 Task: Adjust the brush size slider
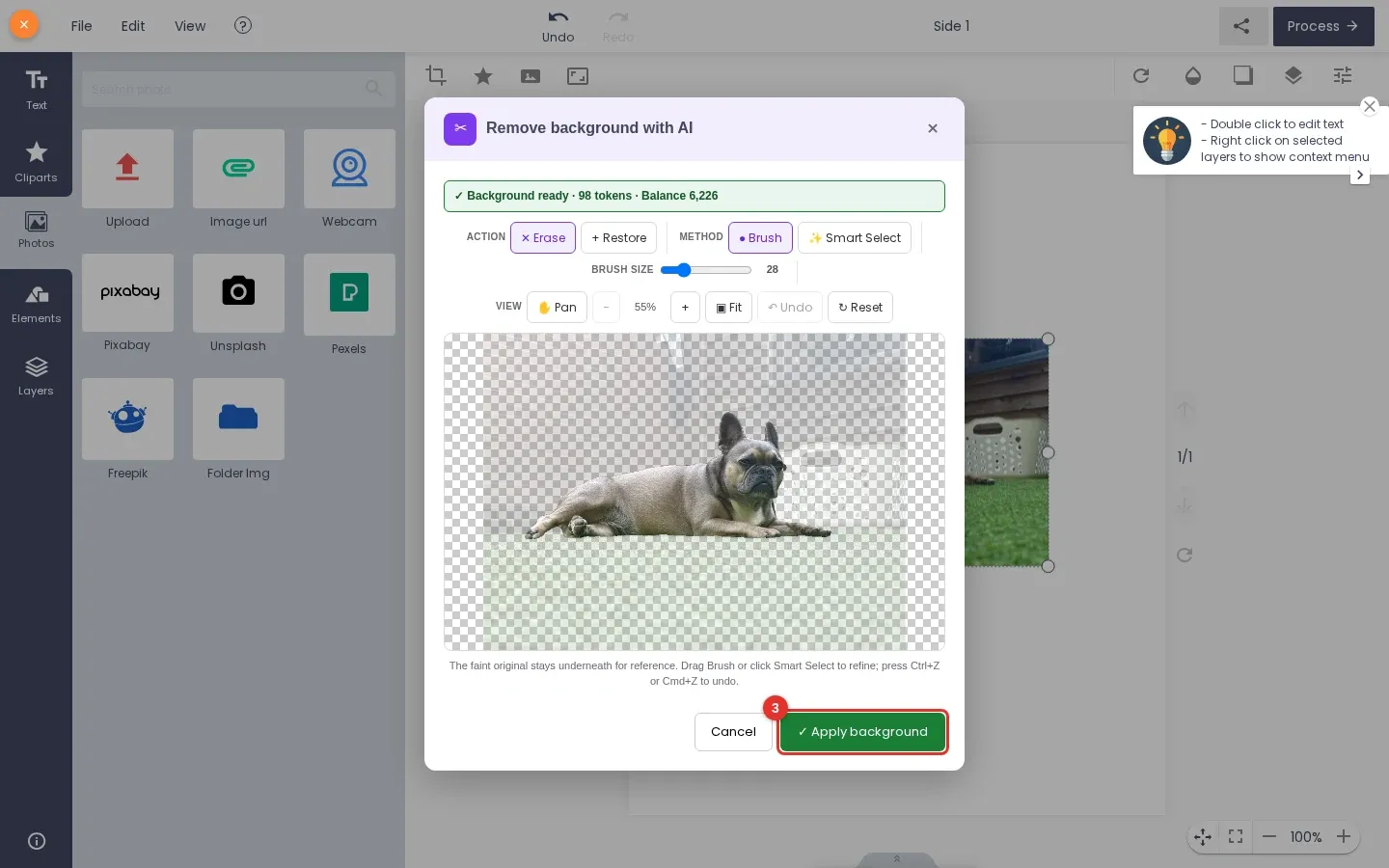[x=706, y=270]
